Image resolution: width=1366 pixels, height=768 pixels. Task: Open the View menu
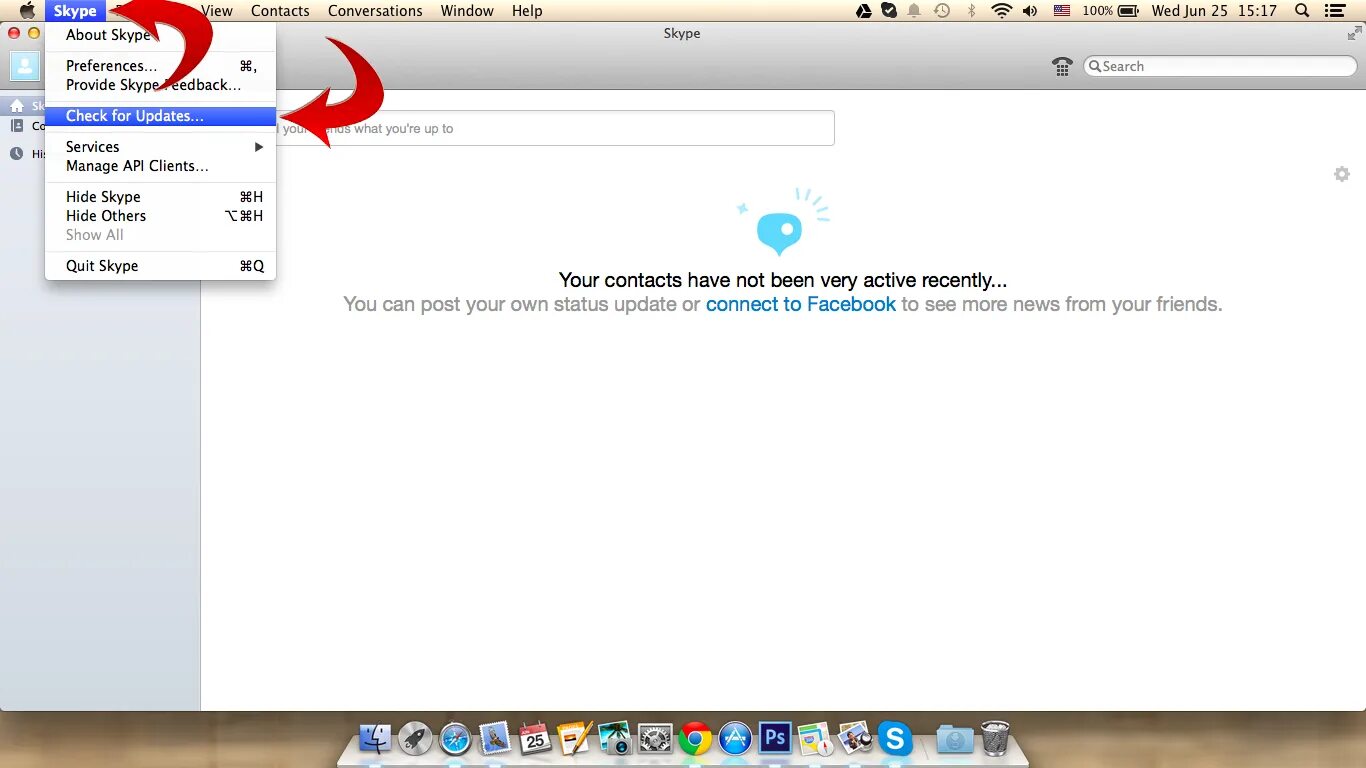(217, 11)
